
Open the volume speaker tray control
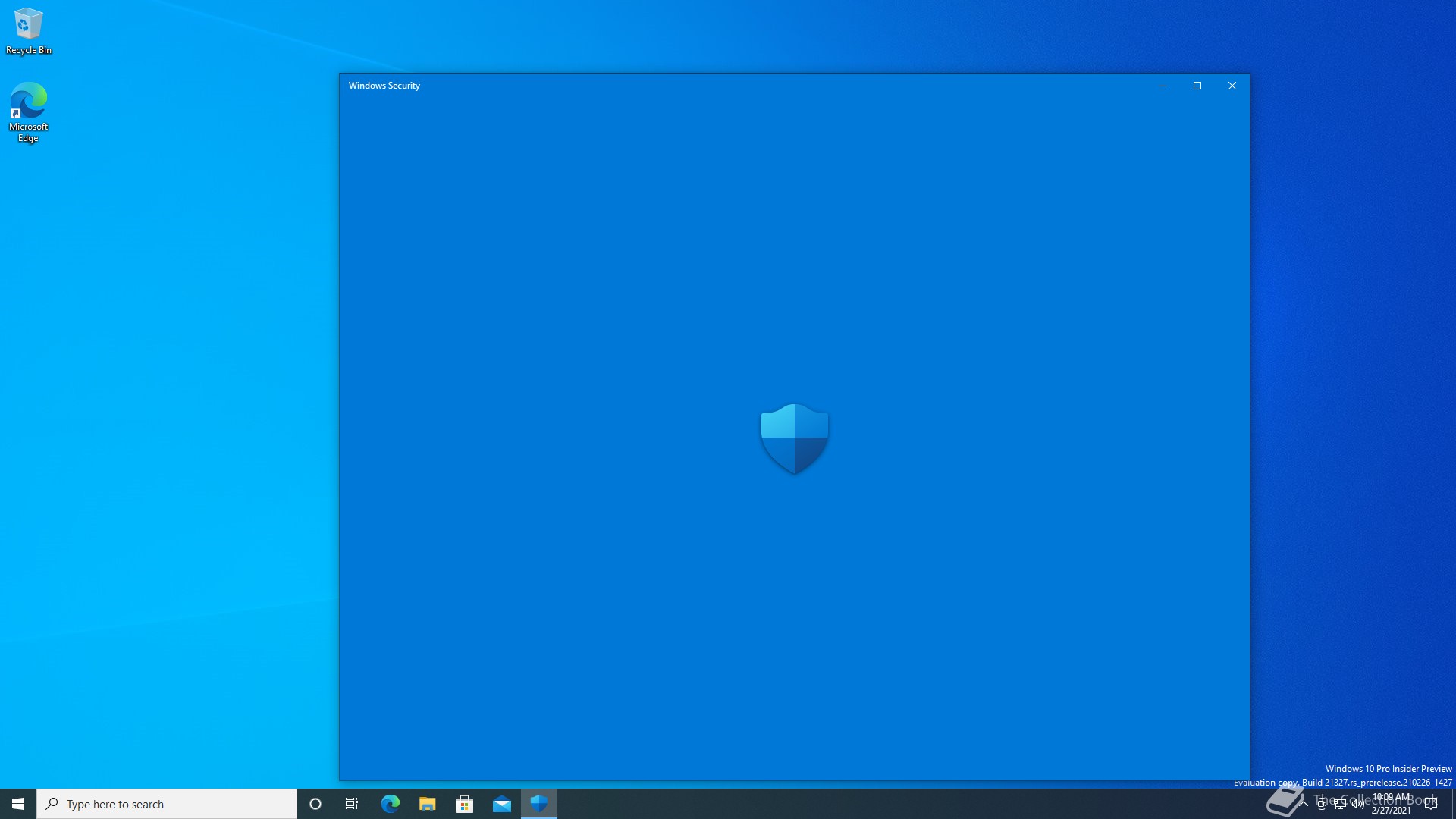[x=1357, y=805]
